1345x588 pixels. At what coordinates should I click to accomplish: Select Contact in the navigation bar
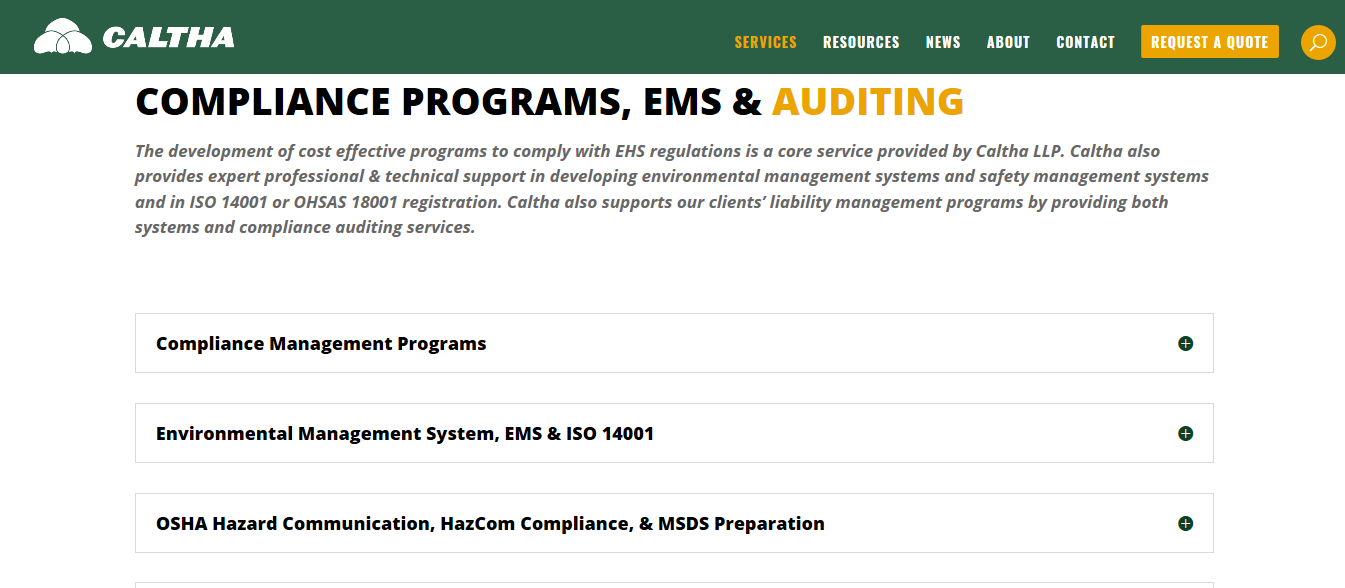[1085, 42]
